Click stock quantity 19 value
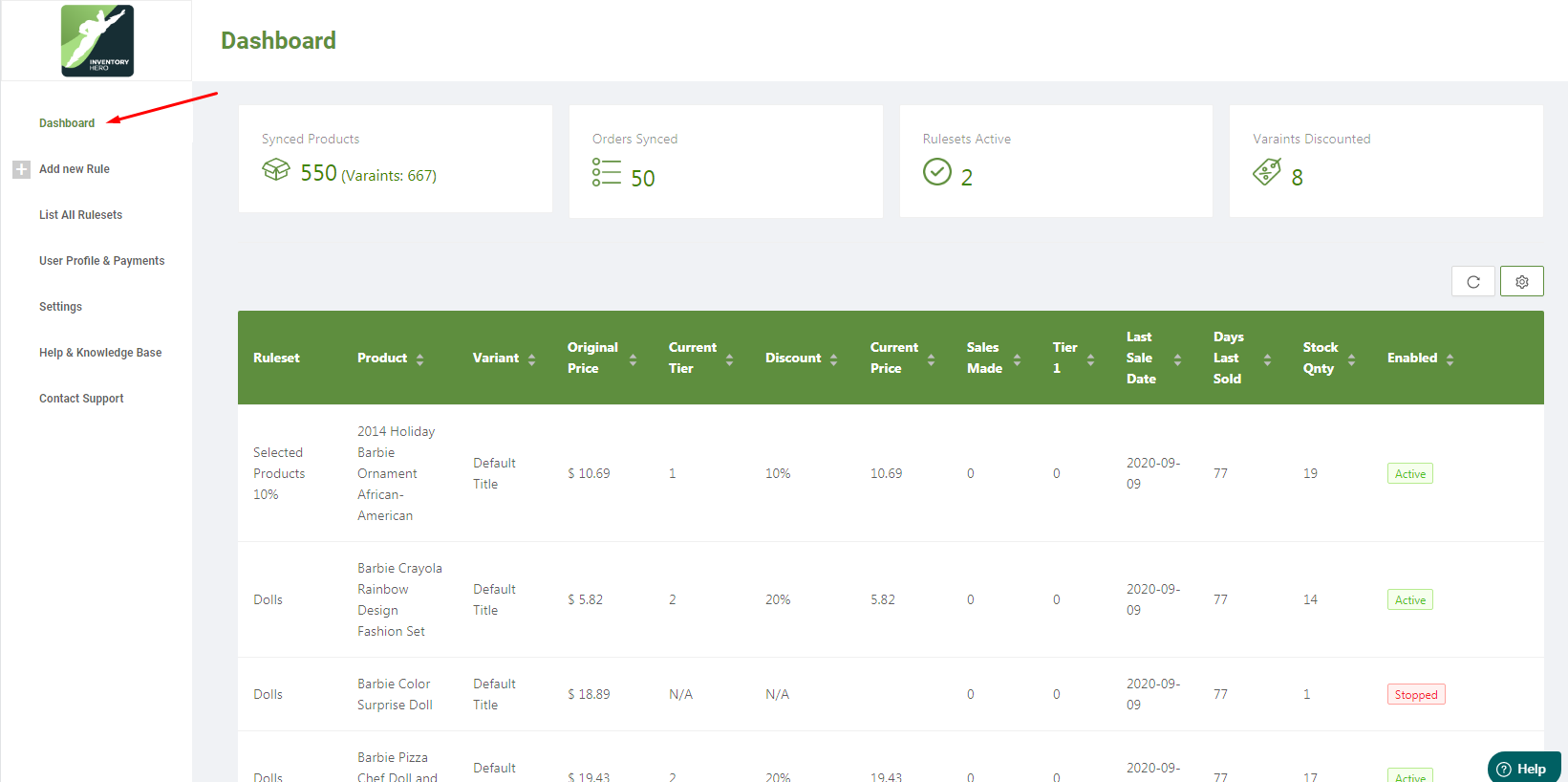 pyautogui.click(x=1310, y=473)
